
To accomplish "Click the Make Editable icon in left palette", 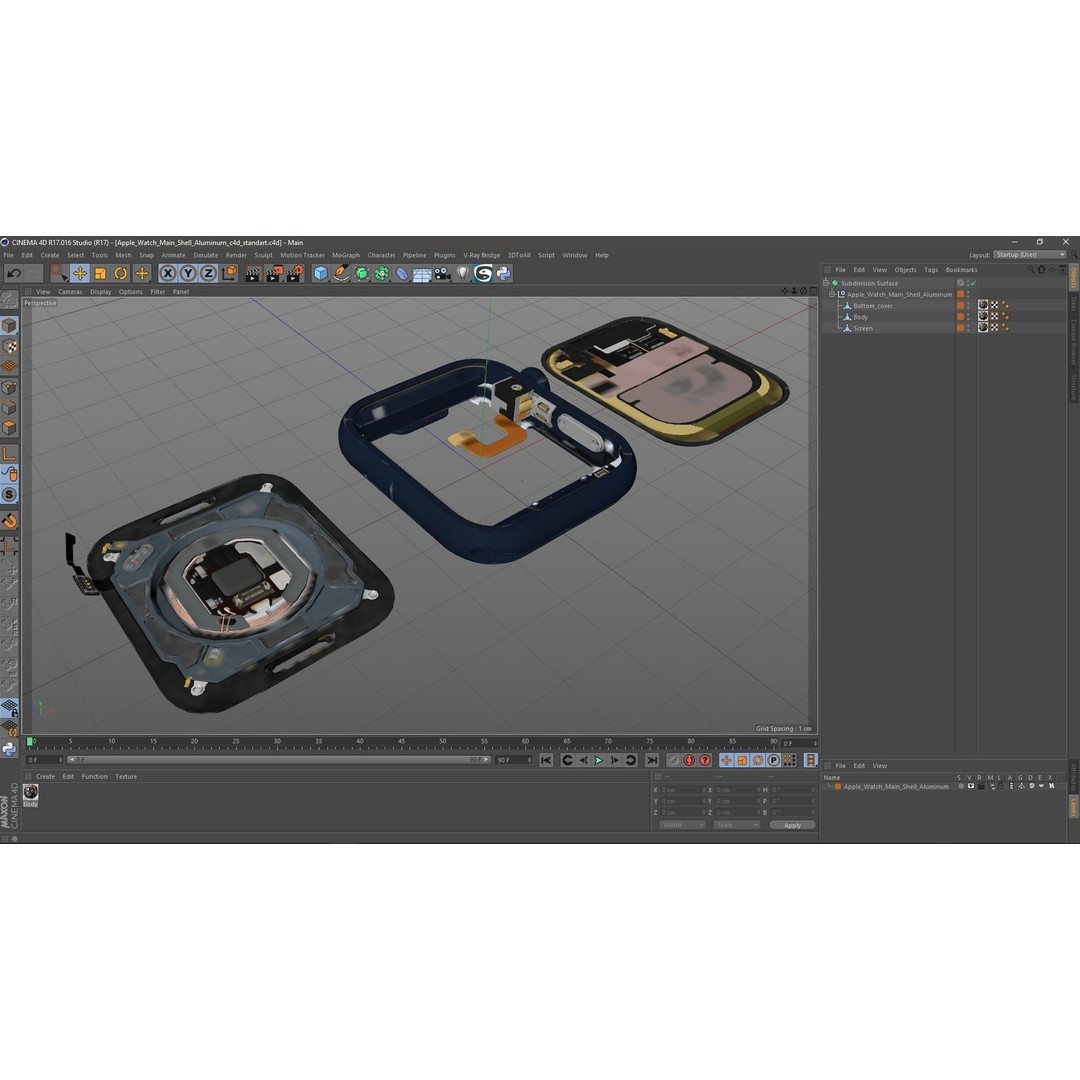I will click(x=9, y=300).
